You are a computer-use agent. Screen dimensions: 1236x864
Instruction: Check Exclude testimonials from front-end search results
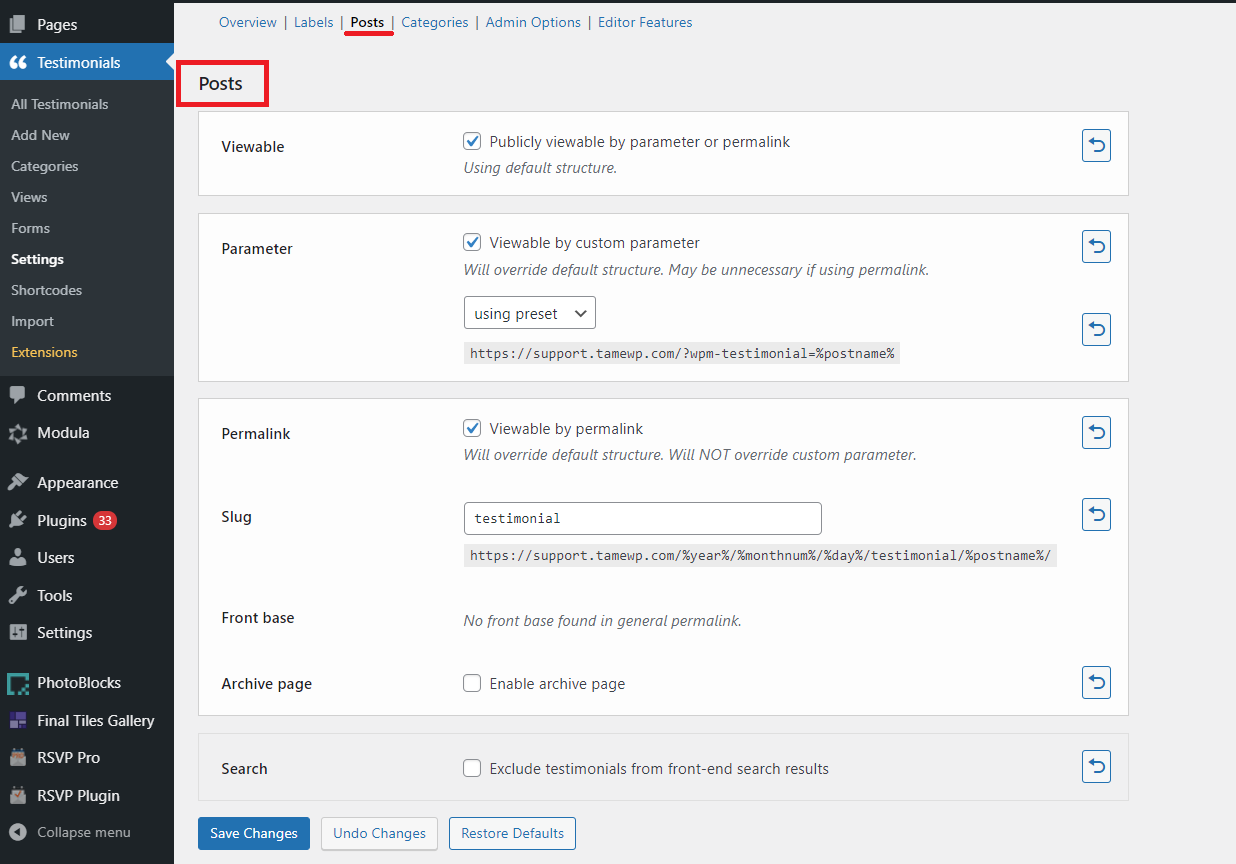tap(473, 769)
